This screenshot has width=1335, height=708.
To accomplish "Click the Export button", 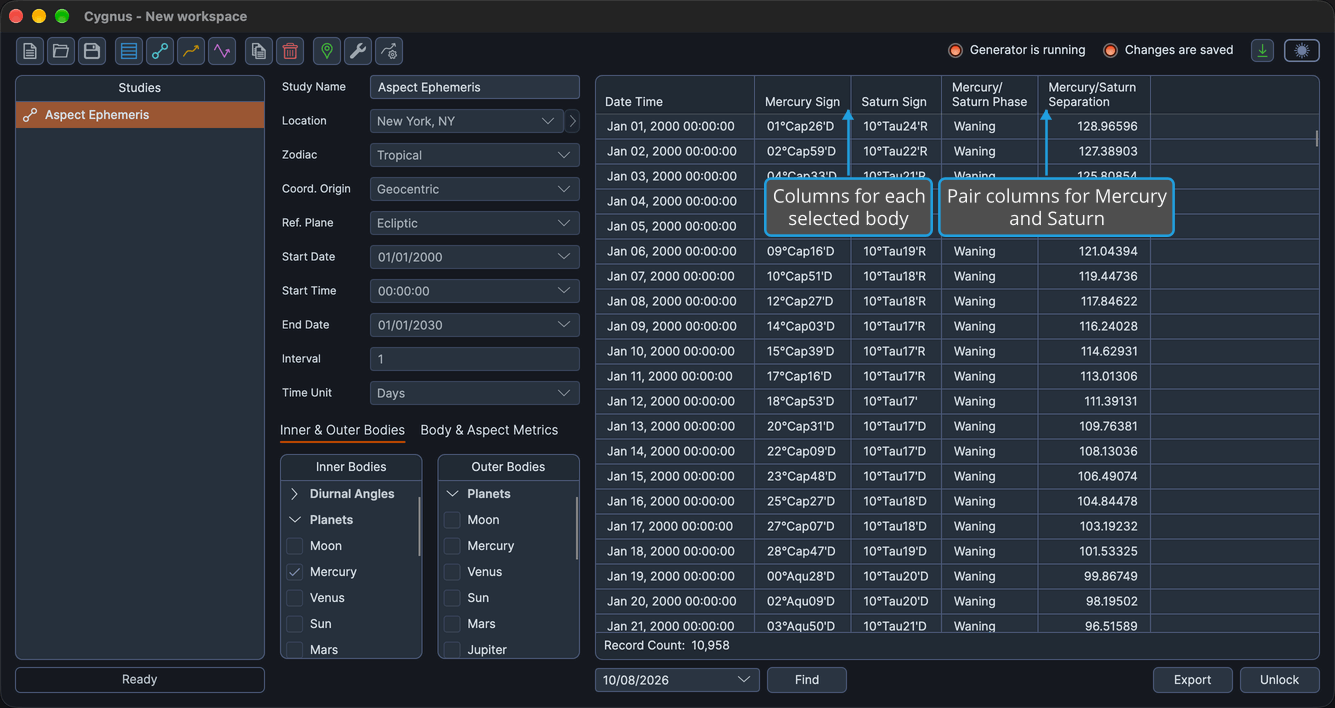I will pyautogui.click(x=1192, y=680).
